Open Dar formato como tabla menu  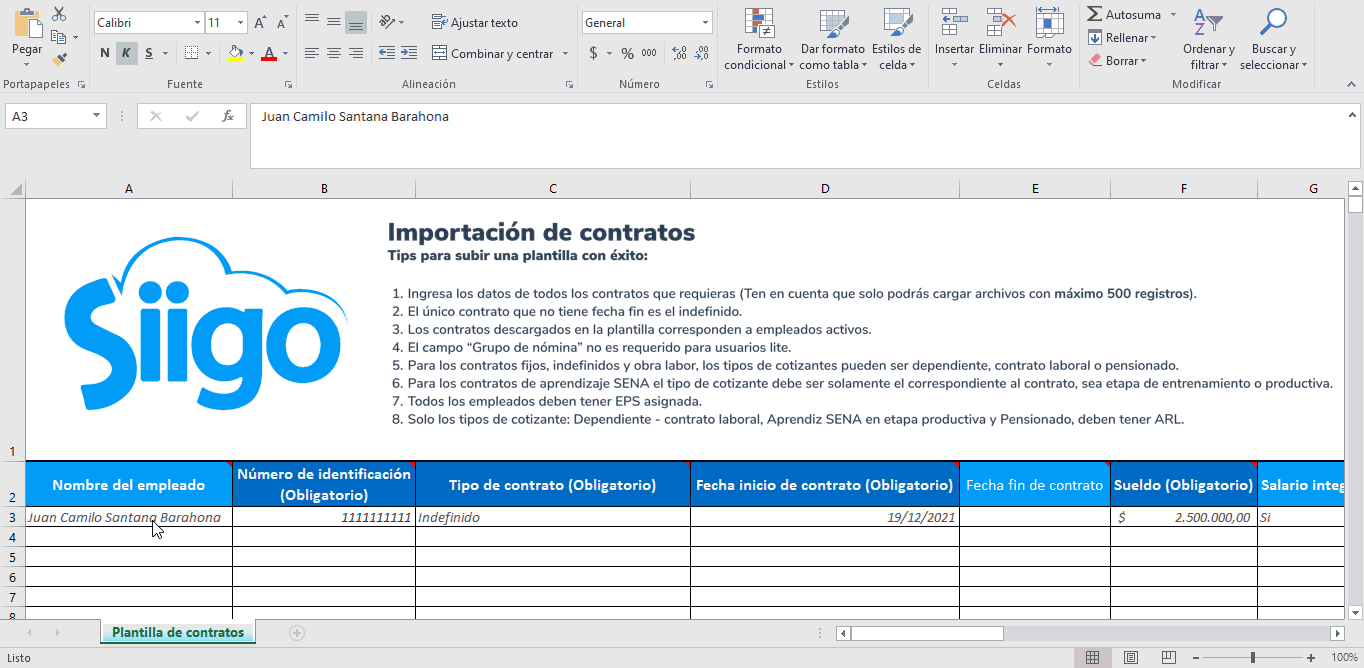coord(832,39)
